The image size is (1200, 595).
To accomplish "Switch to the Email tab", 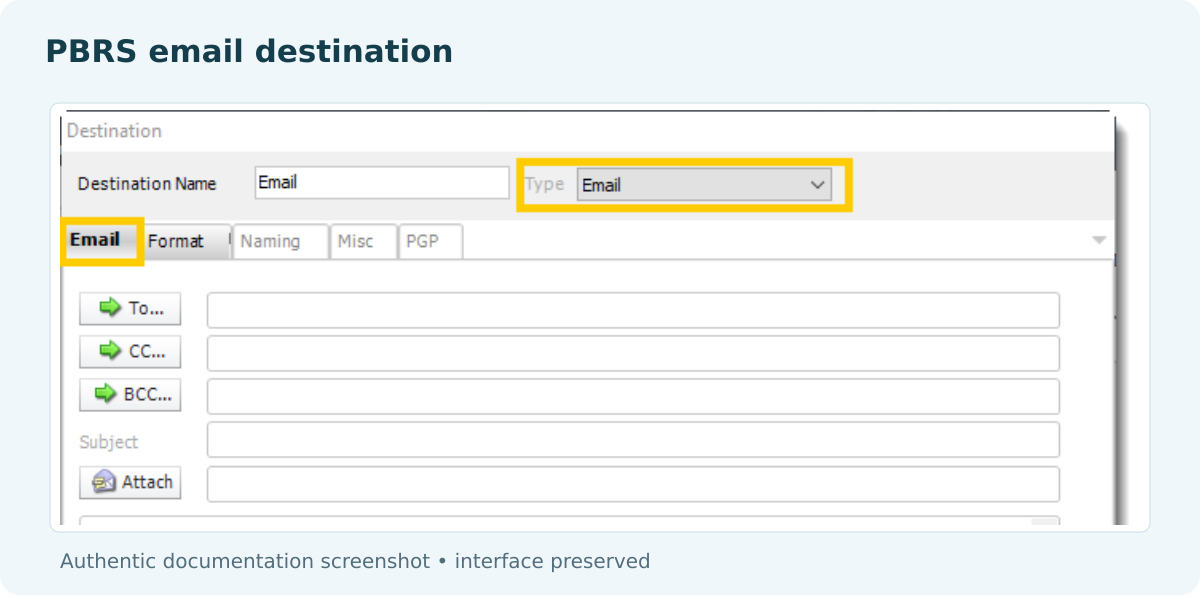I will pyautogui.click(x=99, y=240).
